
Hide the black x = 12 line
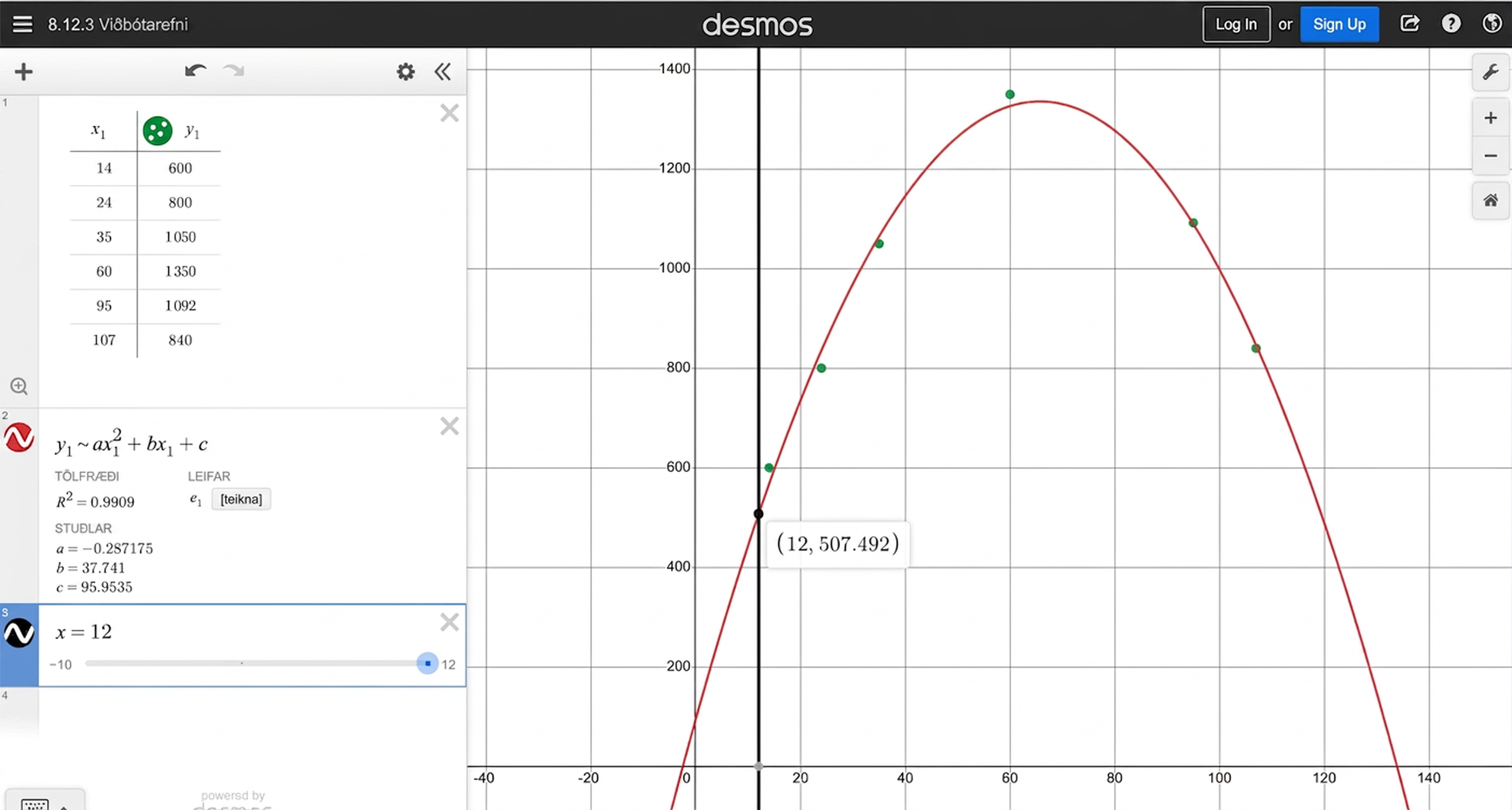point(19,633)
